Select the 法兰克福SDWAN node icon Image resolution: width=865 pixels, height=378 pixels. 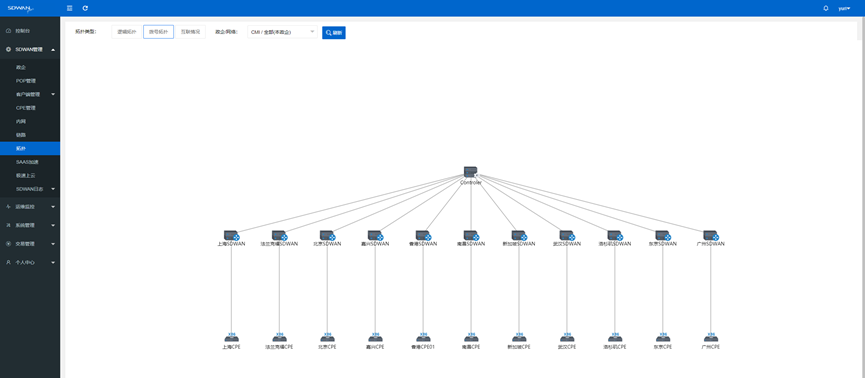[279, 236]
